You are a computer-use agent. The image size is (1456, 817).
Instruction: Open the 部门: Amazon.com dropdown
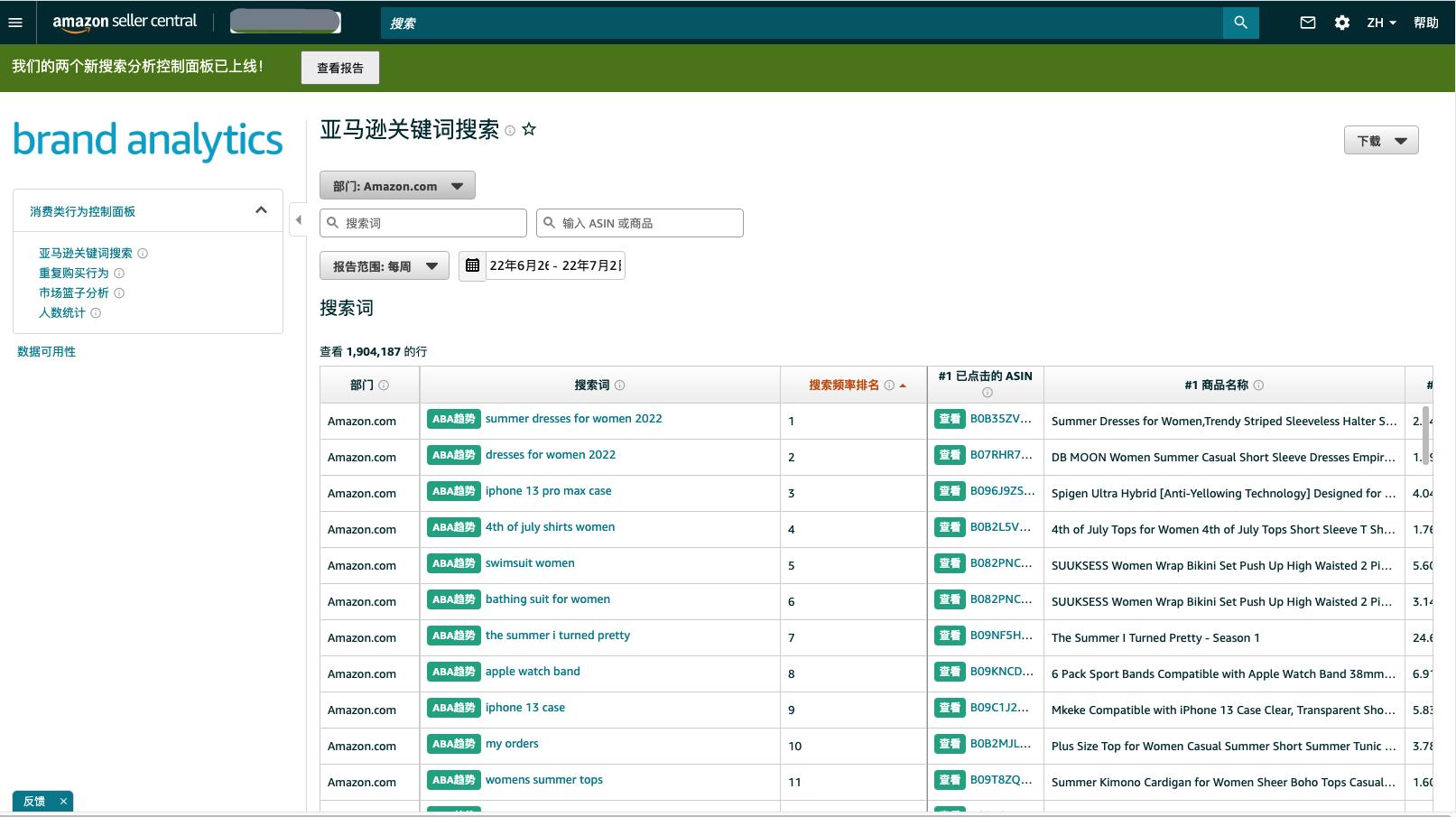(x=397, y=185)
